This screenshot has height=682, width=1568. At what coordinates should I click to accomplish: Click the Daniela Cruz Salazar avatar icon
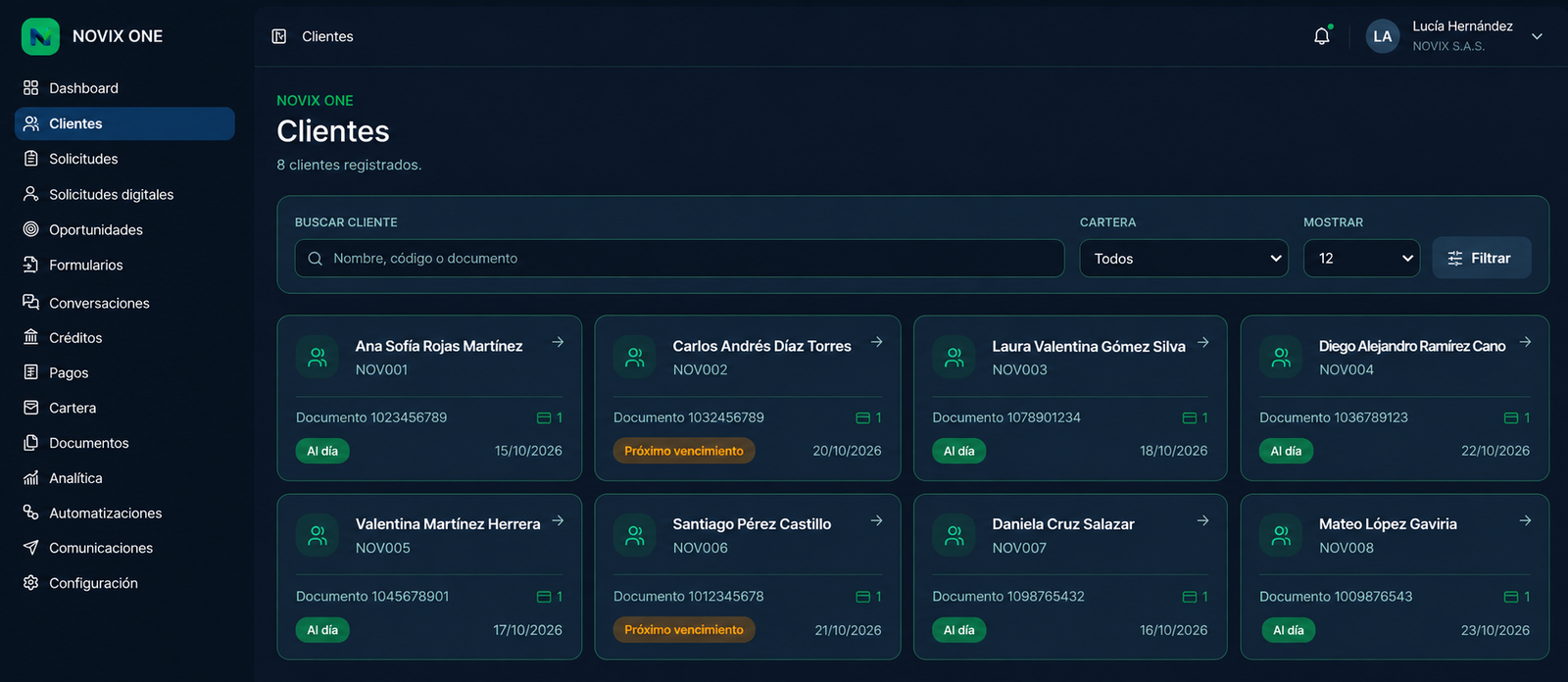point(954,535)
